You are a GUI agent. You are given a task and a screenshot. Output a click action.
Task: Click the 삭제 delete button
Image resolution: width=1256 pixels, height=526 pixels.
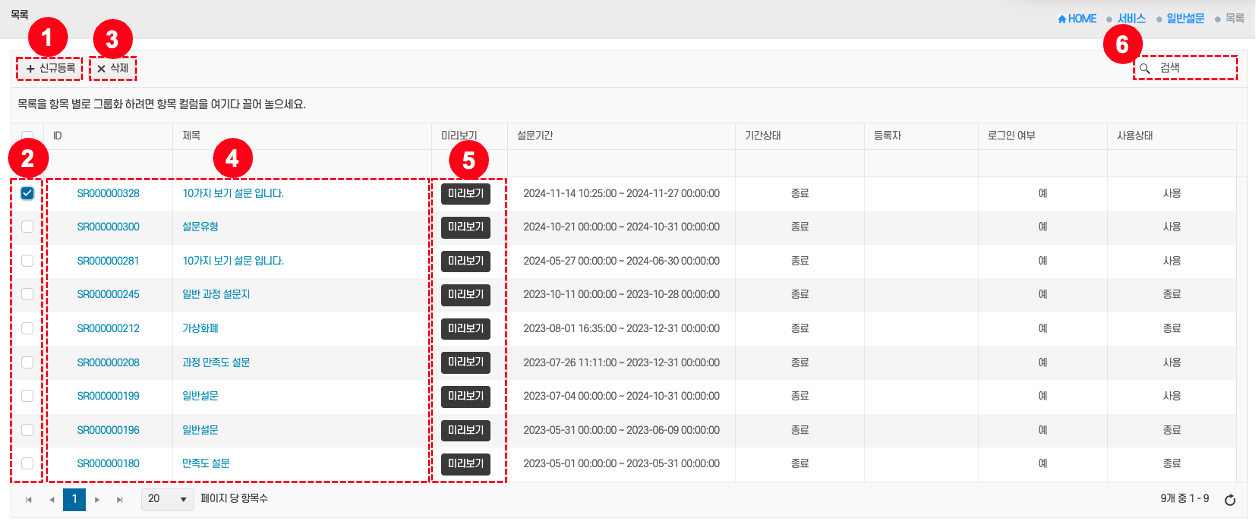[112, 68]
